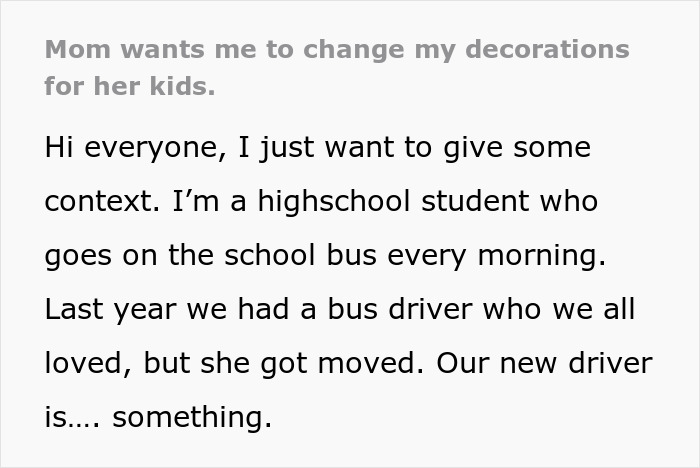Click the word 'student' in second line

click(475, 201)
